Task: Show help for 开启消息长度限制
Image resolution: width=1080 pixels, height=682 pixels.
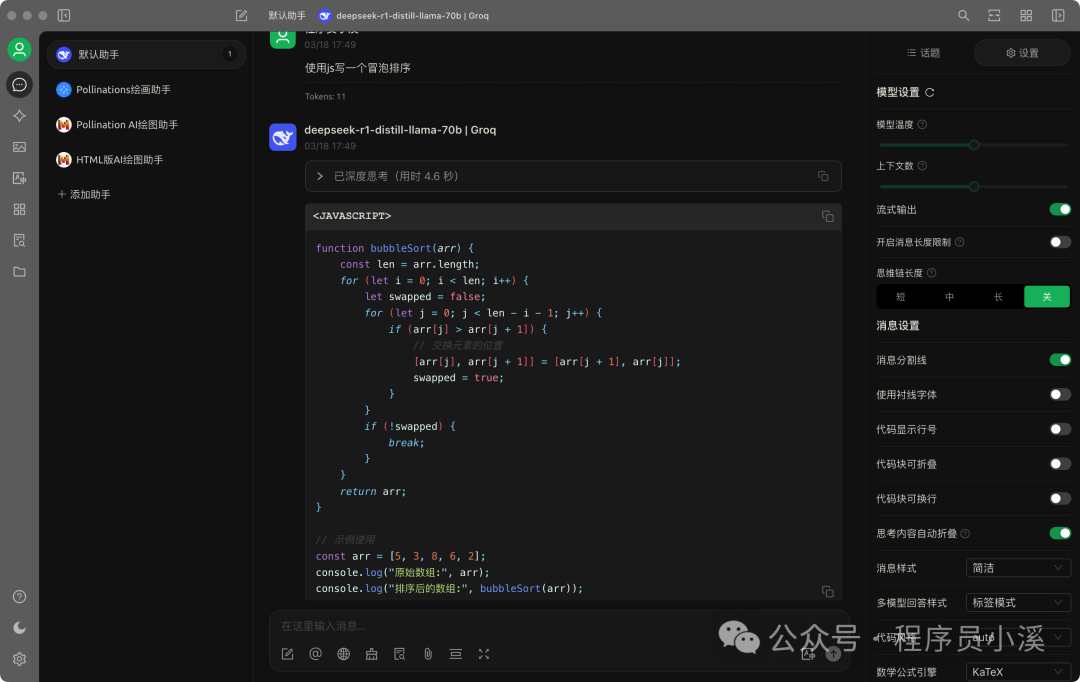Action: tap(959, 242)
